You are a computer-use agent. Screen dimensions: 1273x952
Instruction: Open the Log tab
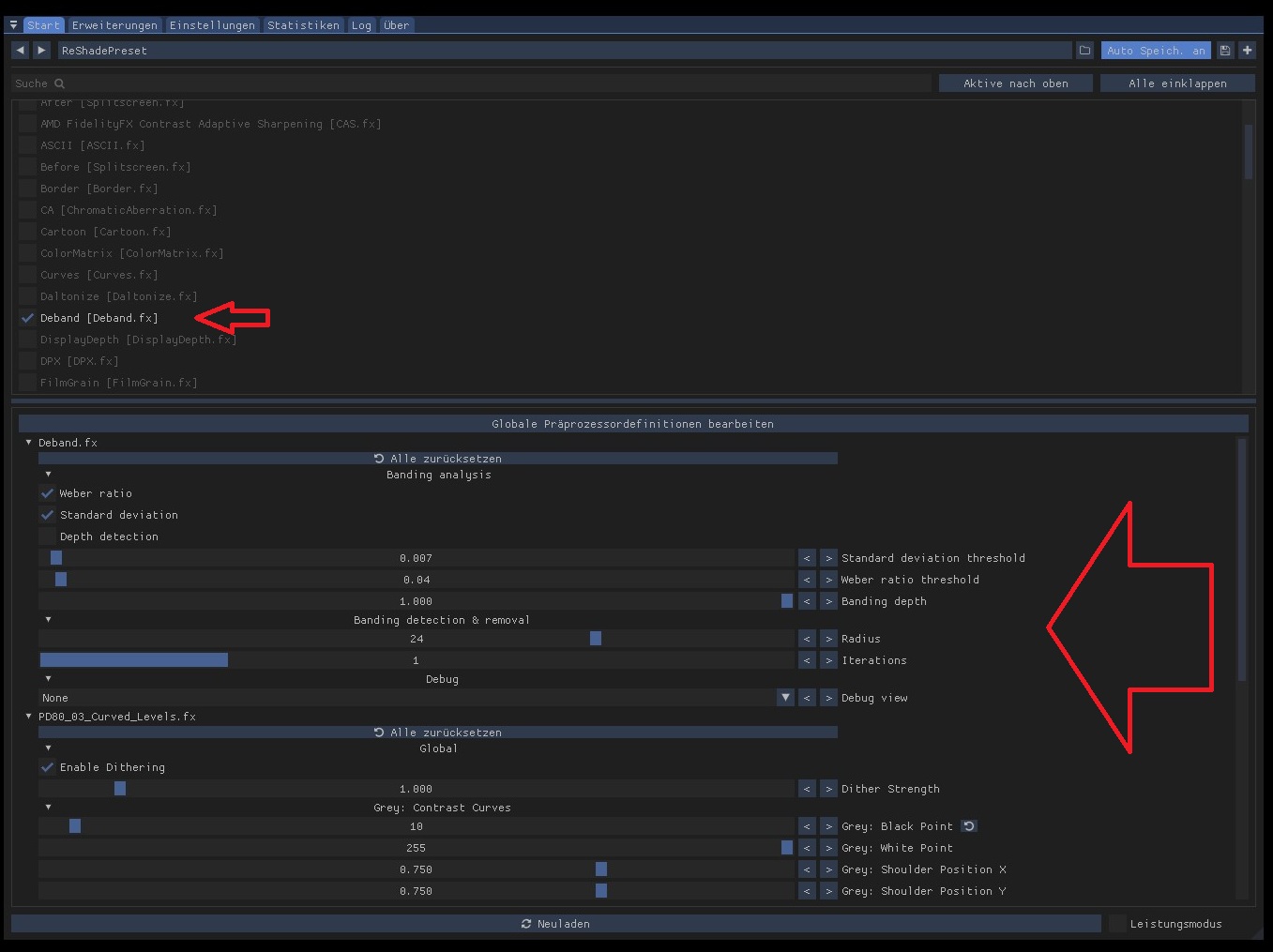[x=361, y=25]
